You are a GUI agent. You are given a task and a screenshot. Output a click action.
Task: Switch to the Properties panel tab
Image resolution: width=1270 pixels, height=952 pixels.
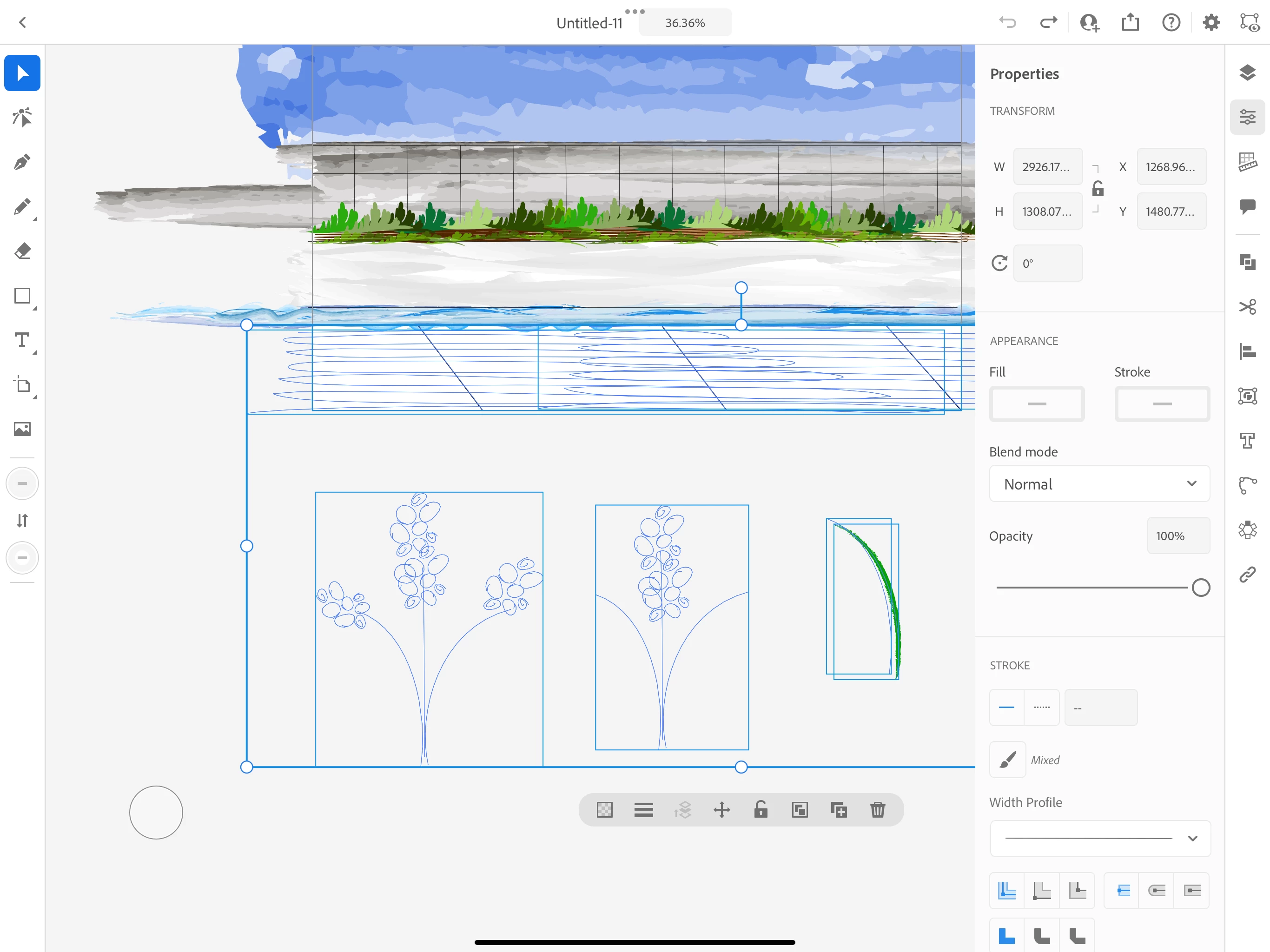[x=1247, y=118]
